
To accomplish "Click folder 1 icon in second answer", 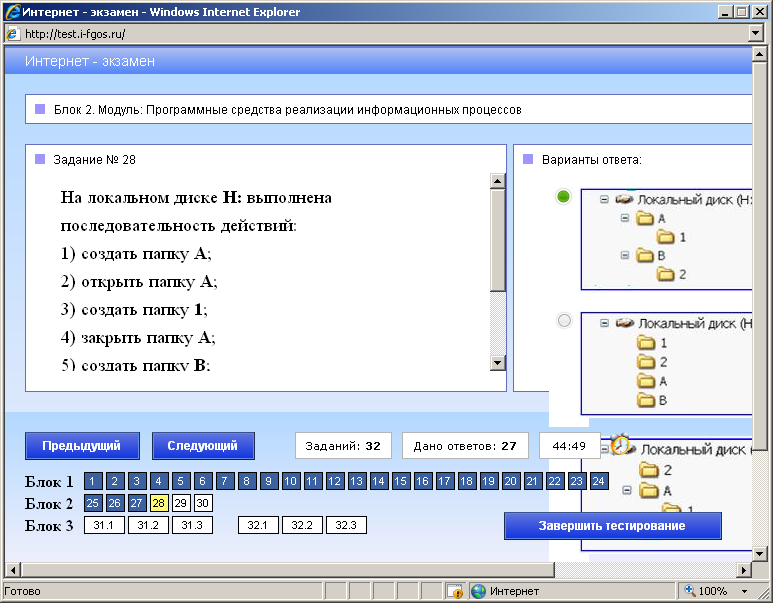I will coord(646,342).
